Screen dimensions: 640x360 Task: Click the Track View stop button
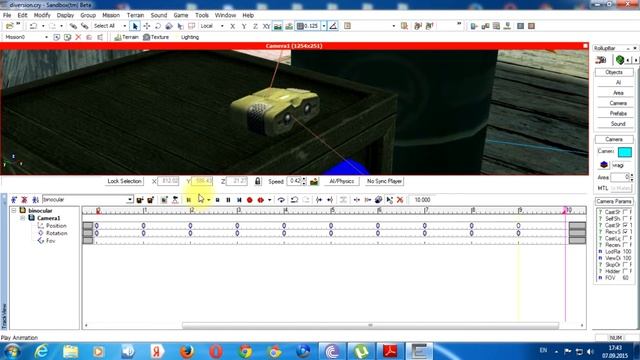[218, 200]
